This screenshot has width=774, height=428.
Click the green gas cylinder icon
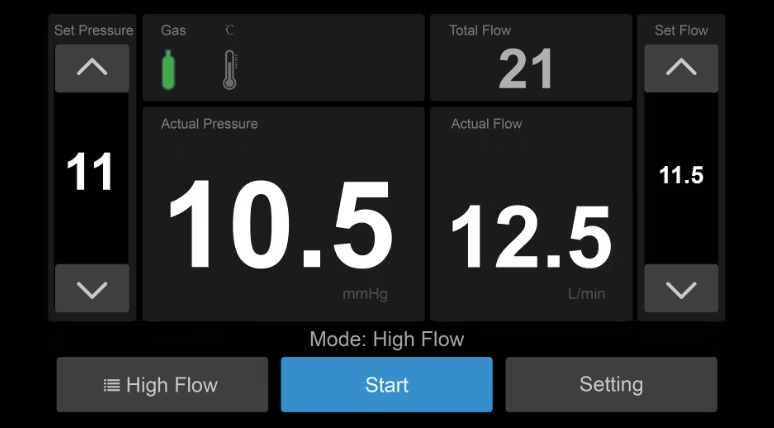click(x=172, y=69)
